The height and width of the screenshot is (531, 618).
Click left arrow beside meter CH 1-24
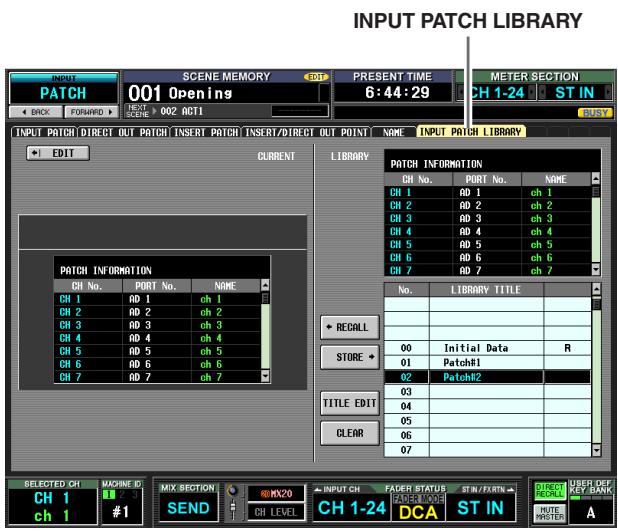(461, 93)
